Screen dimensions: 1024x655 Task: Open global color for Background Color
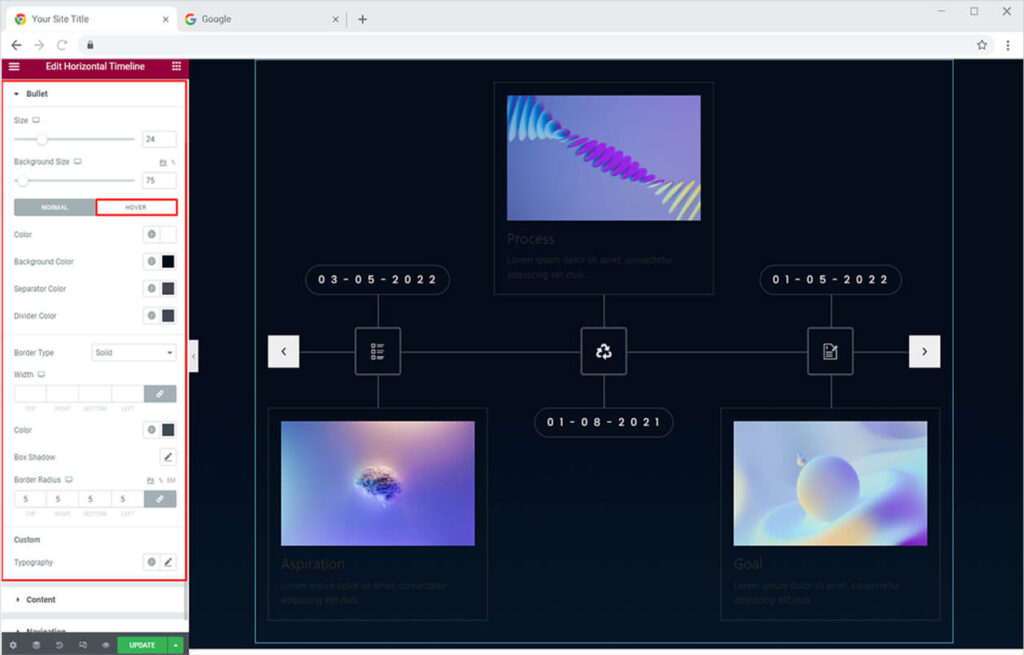pyautogui.click(x=151, y=261)
